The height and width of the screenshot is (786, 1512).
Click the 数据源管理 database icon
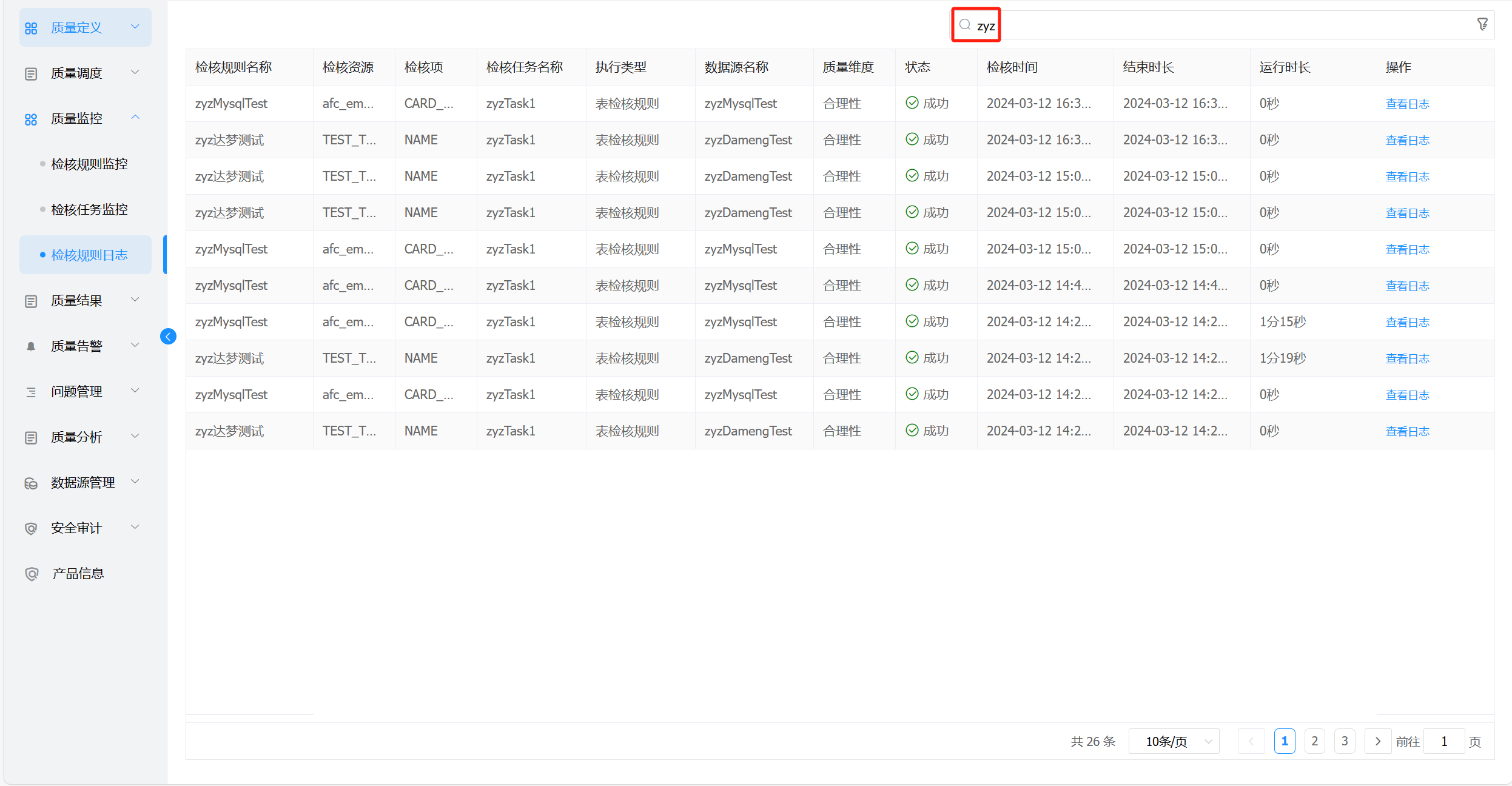pos(31,483)
